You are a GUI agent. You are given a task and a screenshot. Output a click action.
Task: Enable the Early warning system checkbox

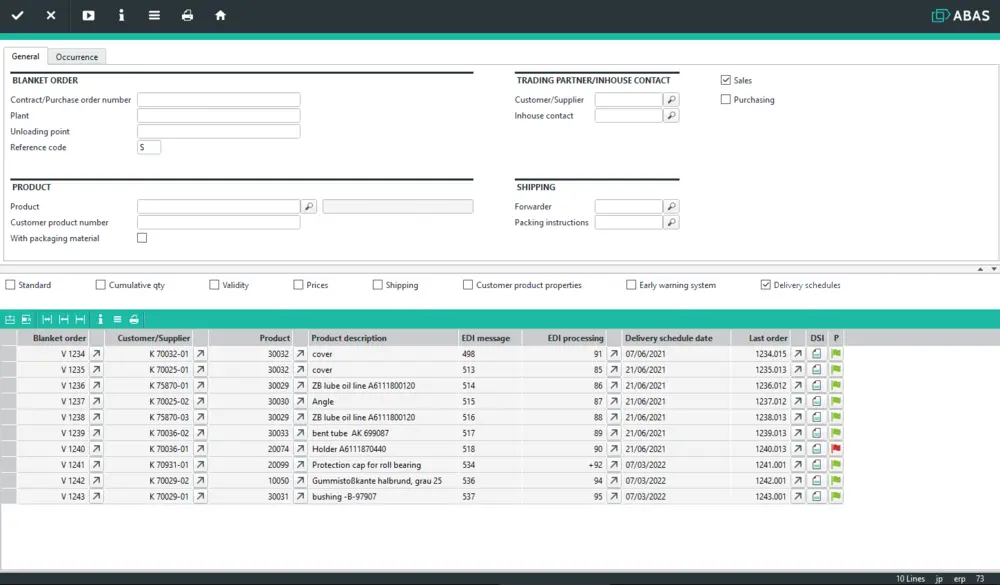[631, 285]
